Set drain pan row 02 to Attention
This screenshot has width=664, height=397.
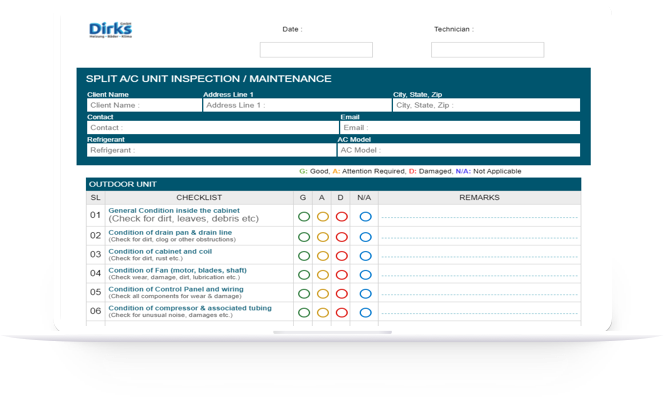point(323,237)
